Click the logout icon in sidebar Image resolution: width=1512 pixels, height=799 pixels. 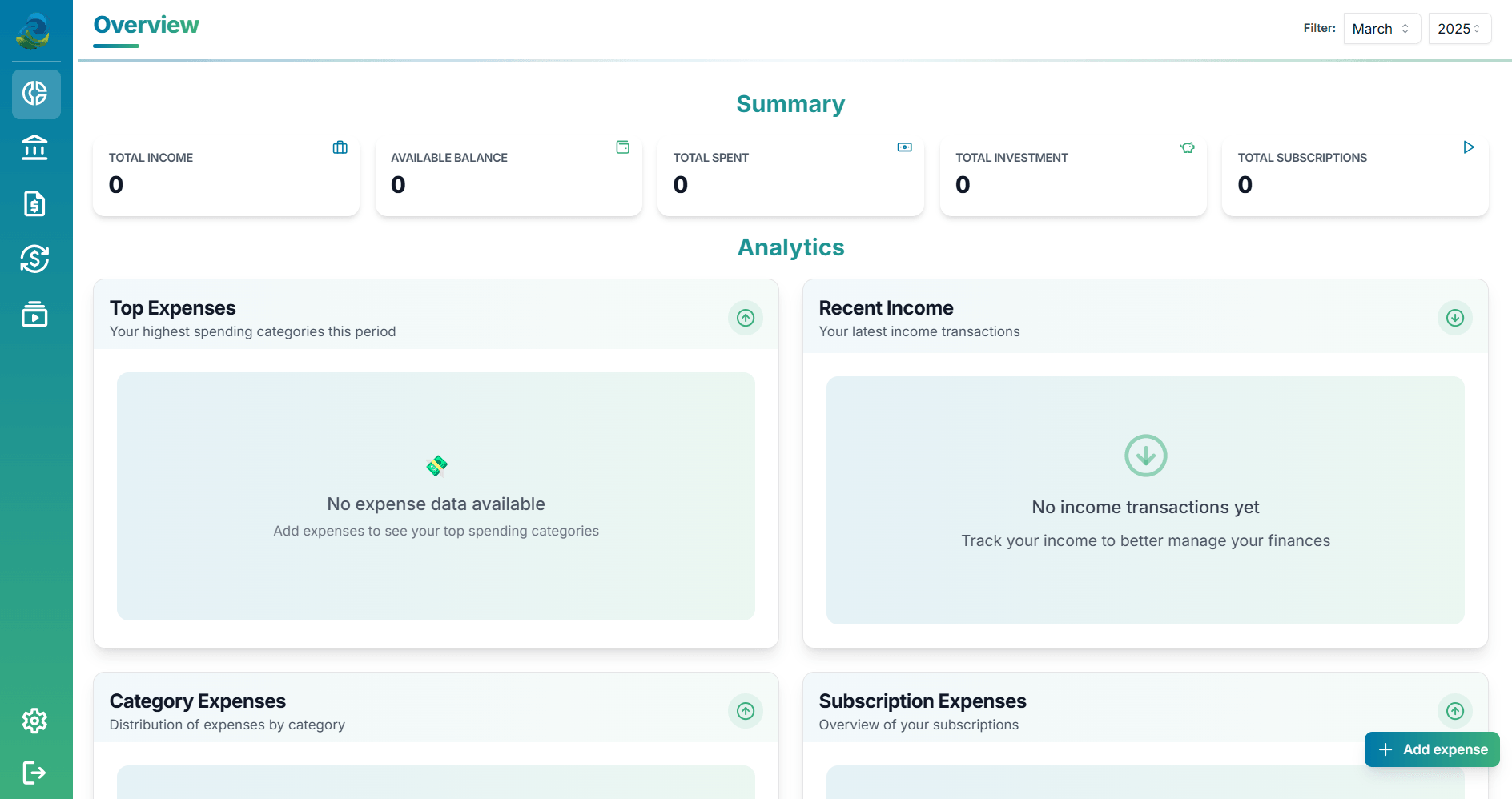coord(35,773)
